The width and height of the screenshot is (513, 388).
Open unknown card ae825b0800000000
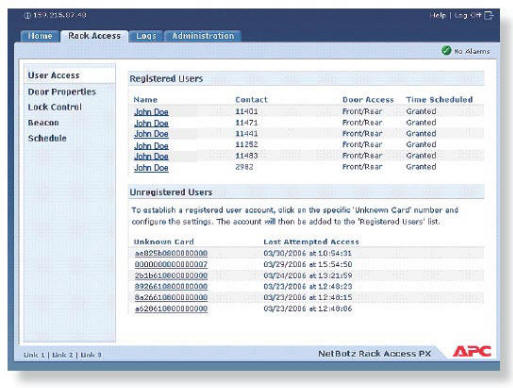[171, 253]
